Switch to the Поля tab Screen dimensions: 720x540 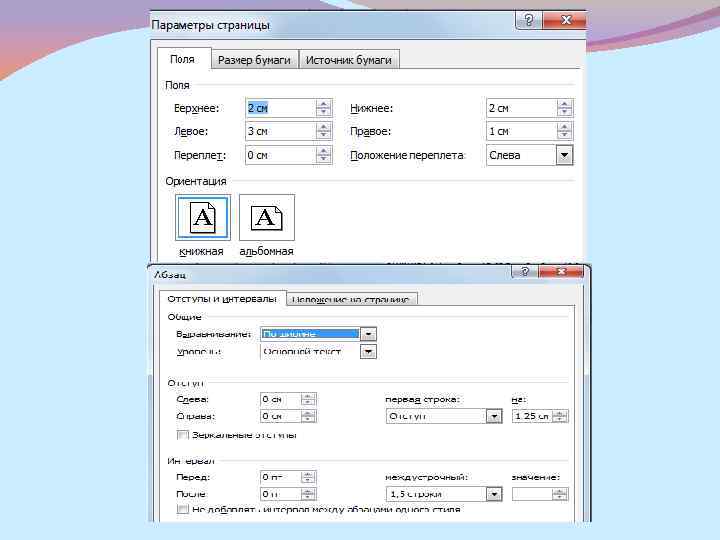[183, 59]
